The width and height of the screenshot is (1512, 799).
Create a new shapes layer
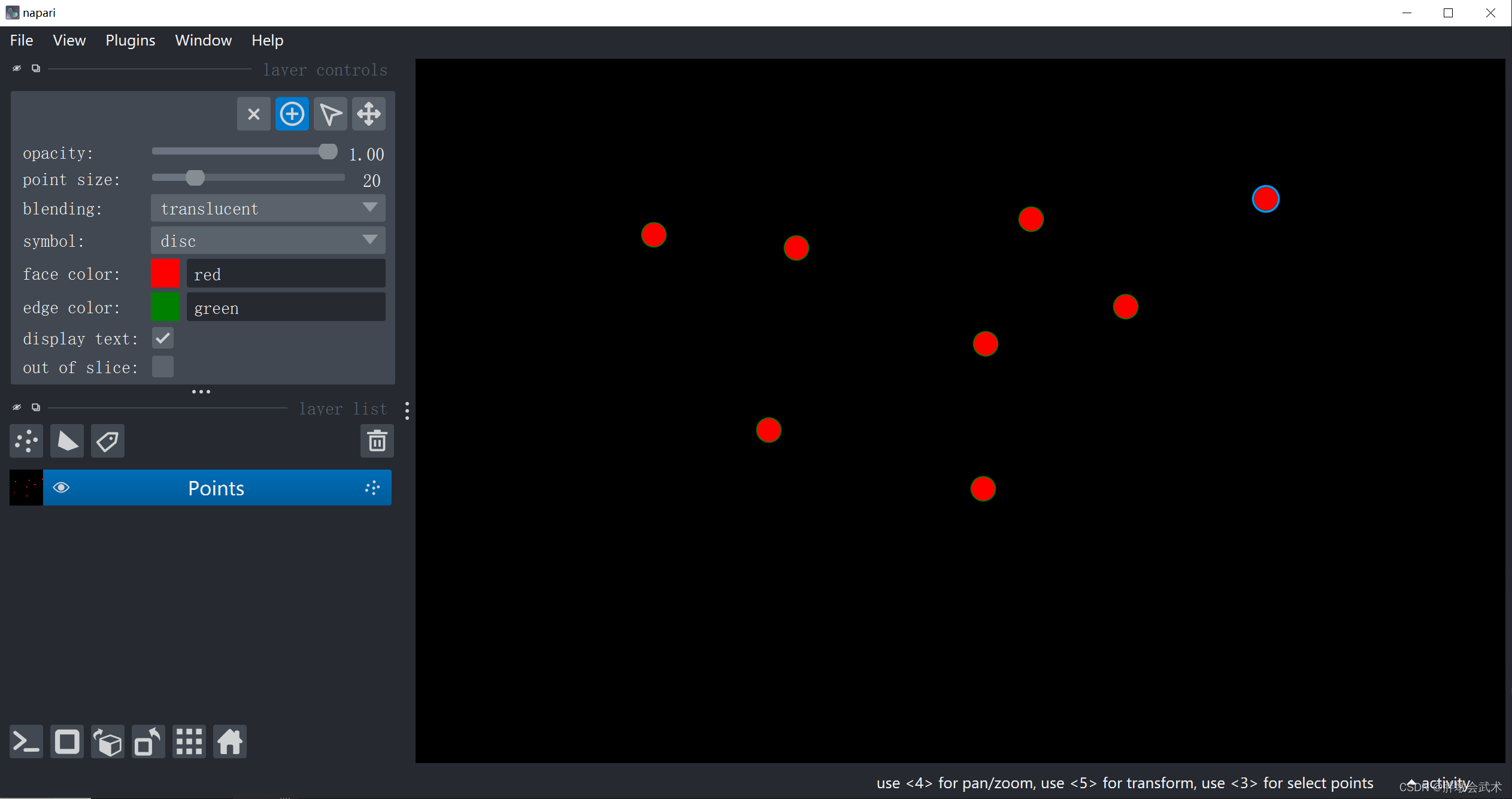point(67,441)
